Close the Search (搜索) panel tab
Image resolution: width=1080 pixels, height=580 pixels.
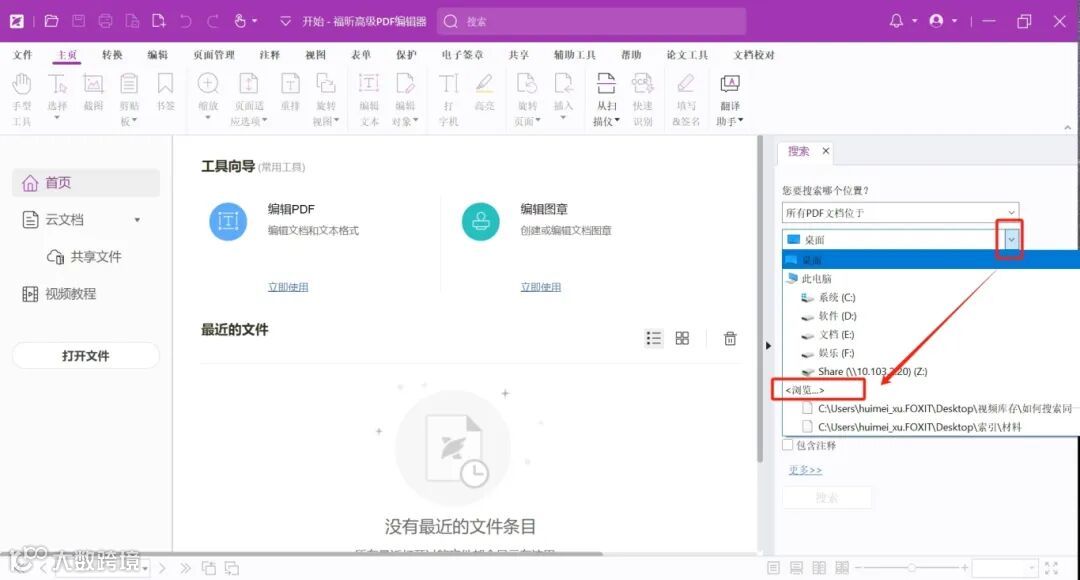coord(825,151)
